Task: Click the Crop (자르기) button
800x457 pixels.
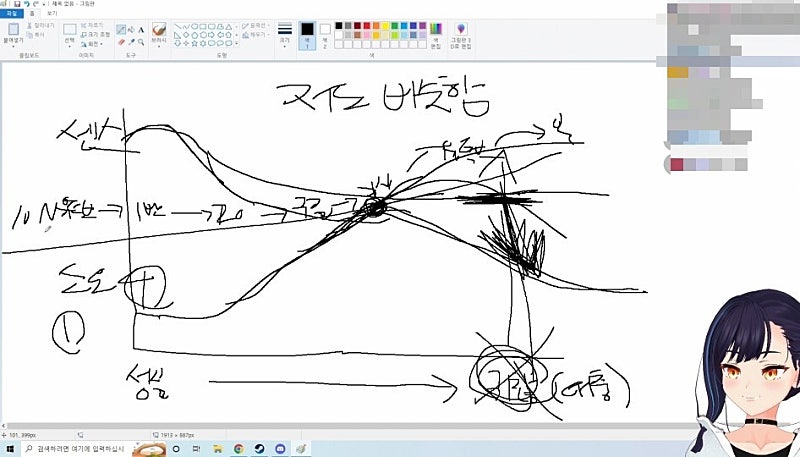Action: 92,25
